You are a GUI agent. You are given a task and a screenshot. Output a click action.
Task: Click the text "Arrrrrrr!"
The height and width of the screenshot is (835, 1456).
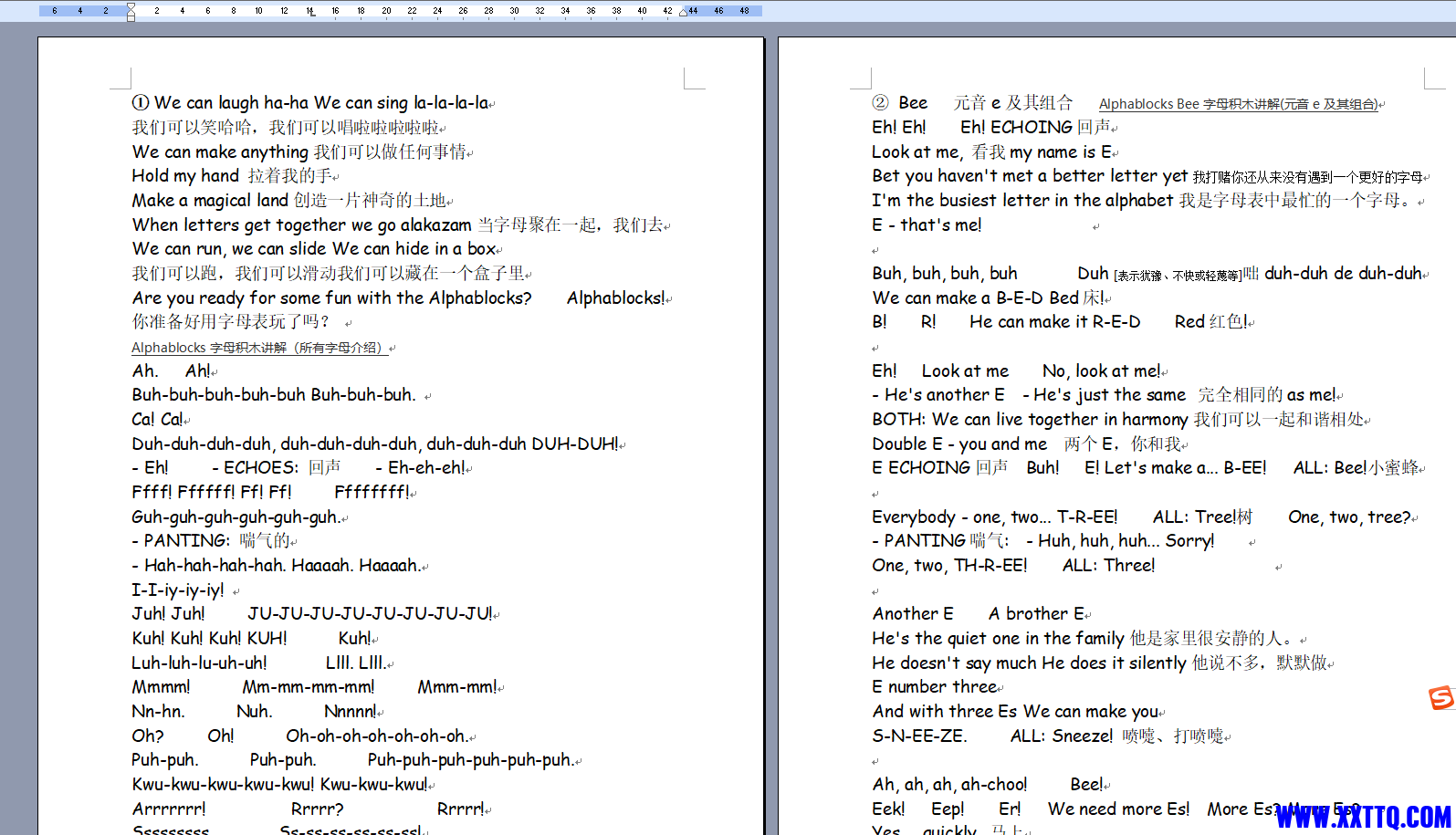click(x=169, y=809)
